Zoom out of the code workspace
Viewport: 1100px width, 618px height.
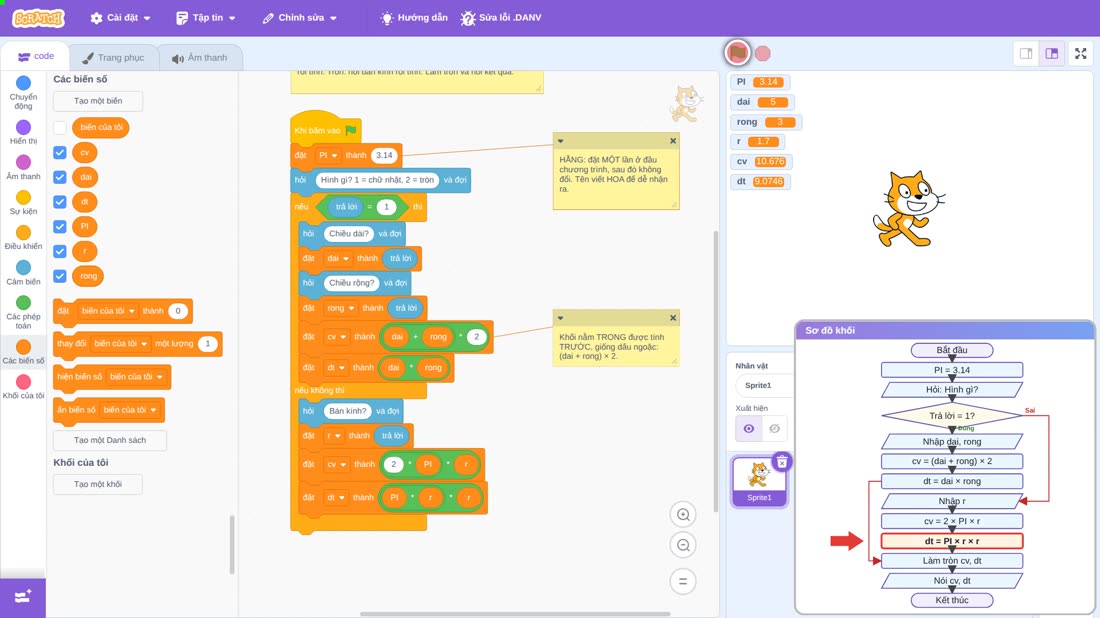tap(683, 545)
